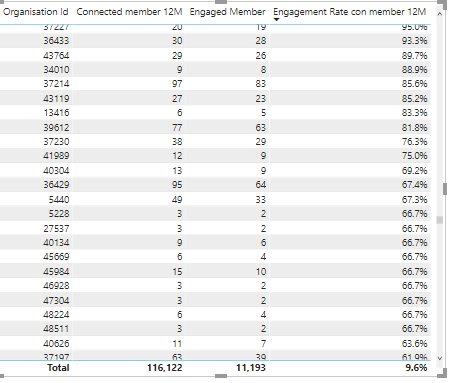This screenshot has width=450, height=383.
Task: Select organisation 41989 cell
Action: point(56,156)
